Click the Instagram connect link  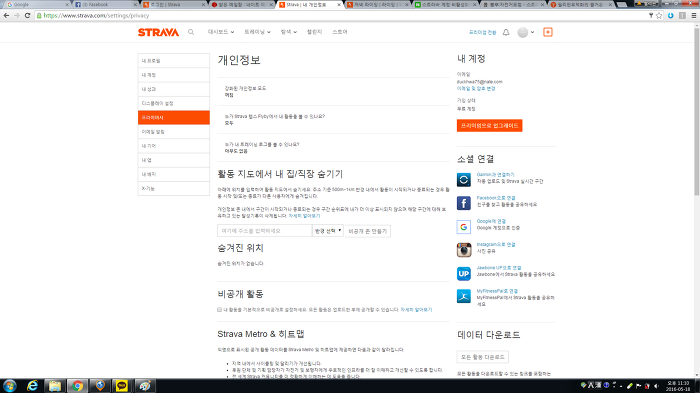(496, 244)
